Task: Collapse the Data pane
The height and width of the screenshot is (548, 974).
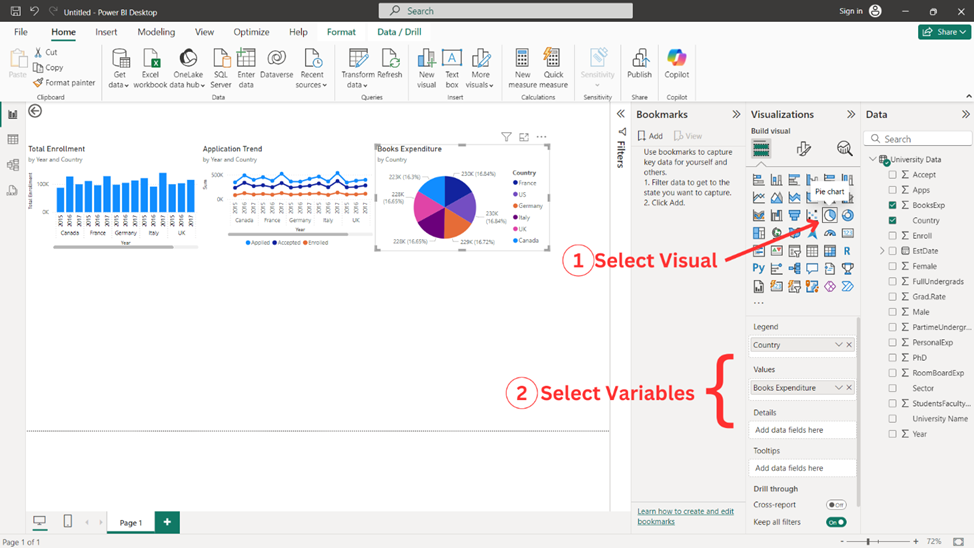Action: click(x=965, y=114)
